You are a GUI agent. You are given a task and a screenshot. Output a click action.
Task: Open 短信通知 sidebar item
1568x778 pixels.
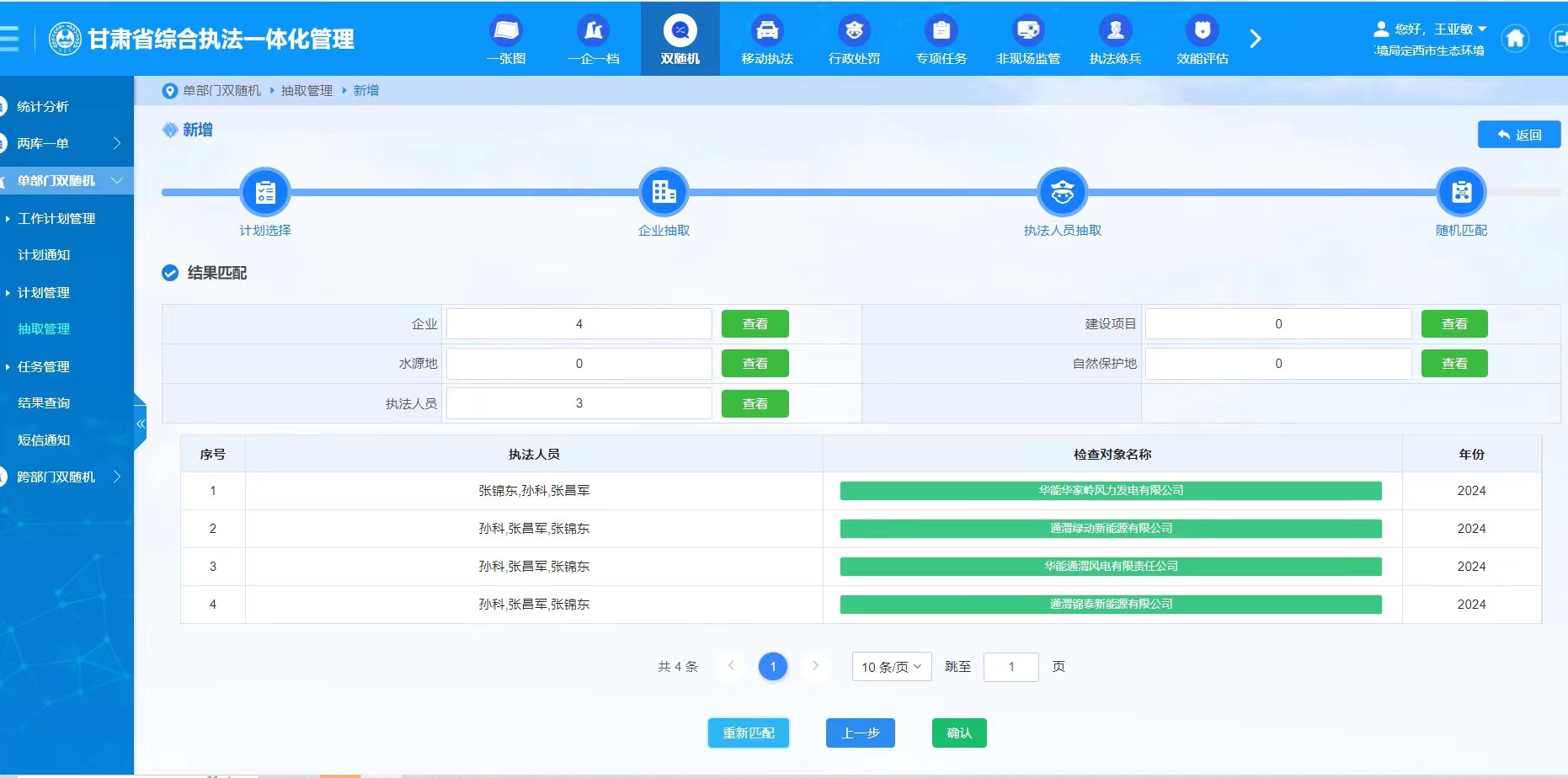[44, 440]
